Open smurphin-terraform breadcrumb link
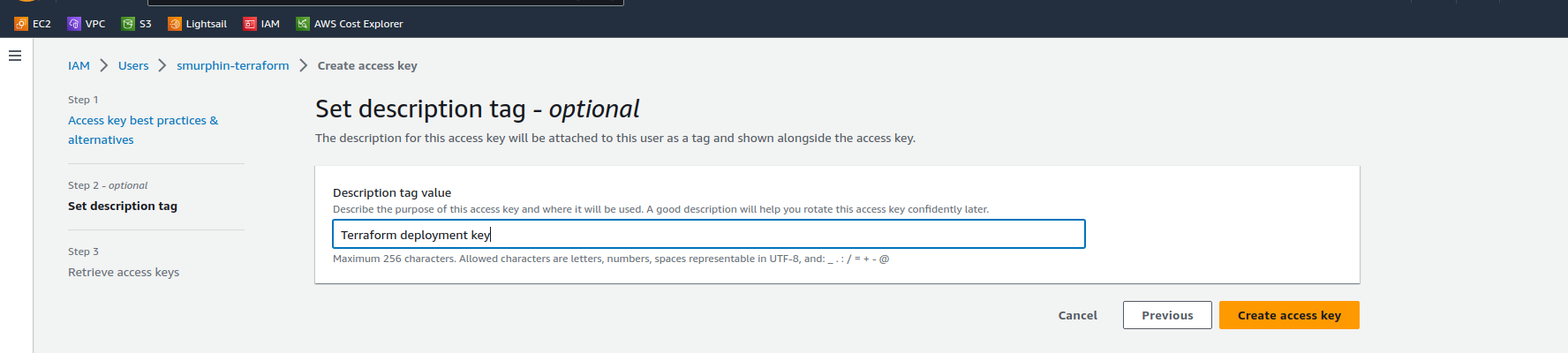 point(233,65)
